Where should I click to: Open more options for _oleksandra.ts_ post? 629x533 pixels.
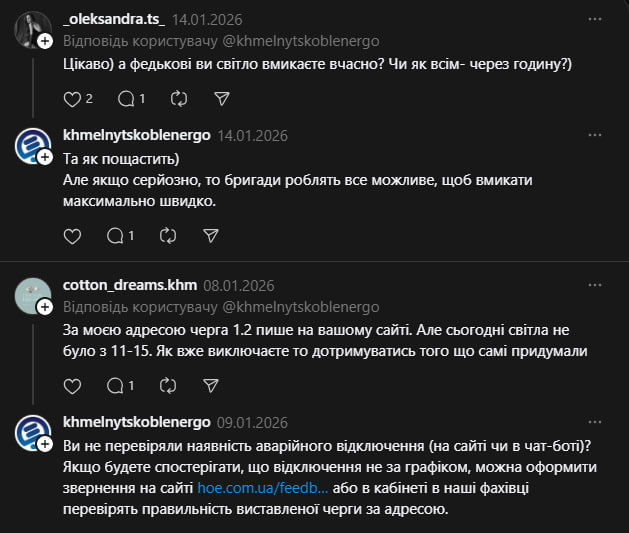pyautogui.click(x=596, y=19)
